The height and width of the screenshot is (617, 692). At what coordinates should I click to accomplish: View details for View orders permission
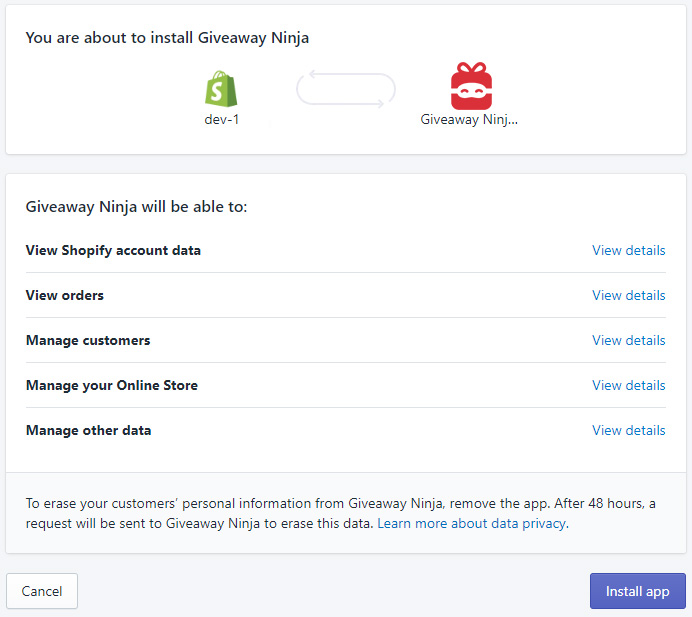[x=628, y=295]
